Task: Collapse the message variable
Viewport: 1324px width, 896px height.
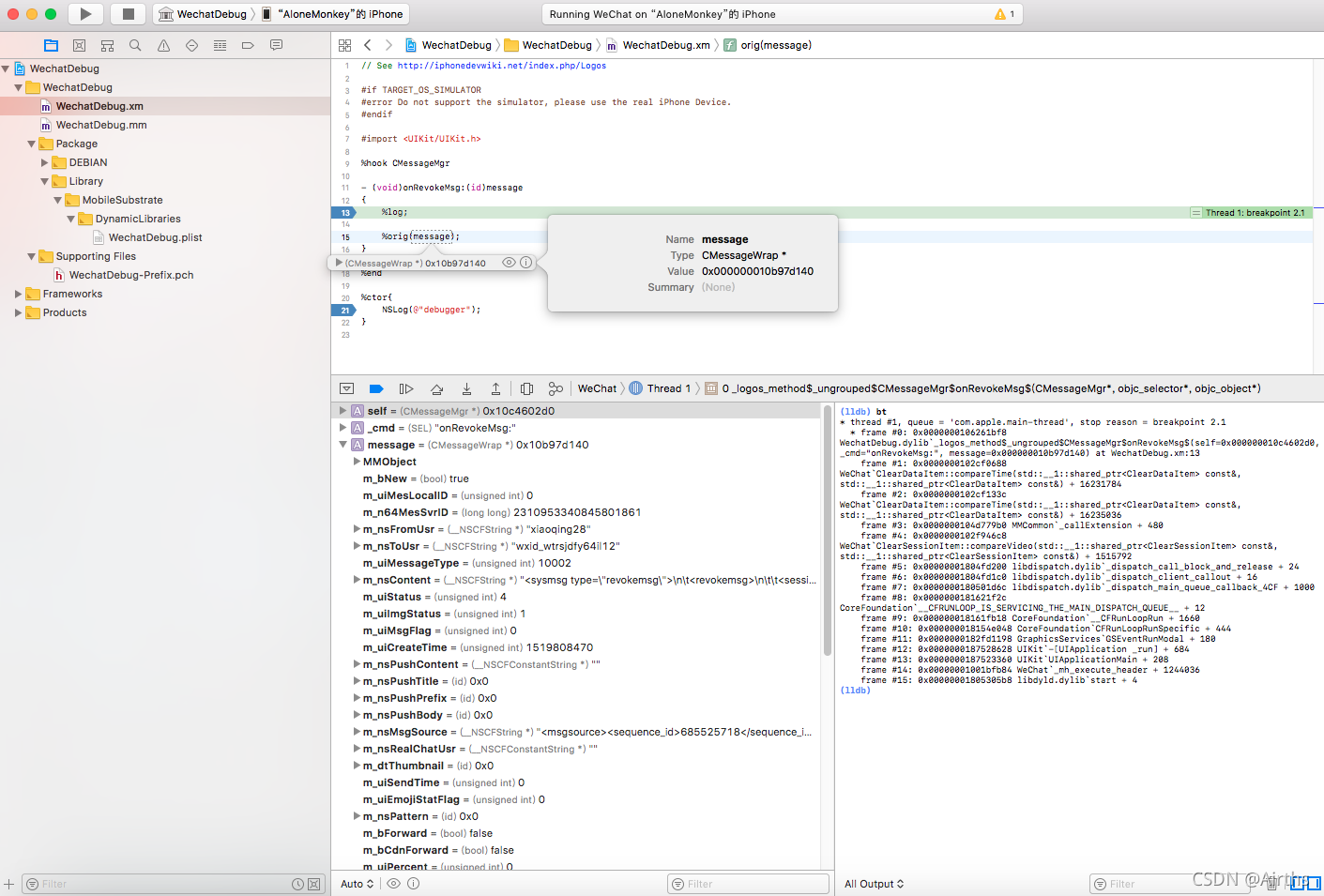Action: pyautogui.click(x=342, y=445)
